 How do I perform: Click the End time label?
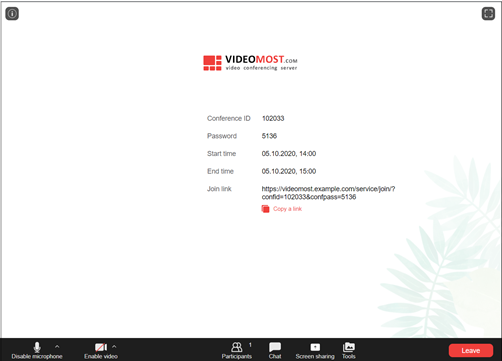tap(220, 171)
